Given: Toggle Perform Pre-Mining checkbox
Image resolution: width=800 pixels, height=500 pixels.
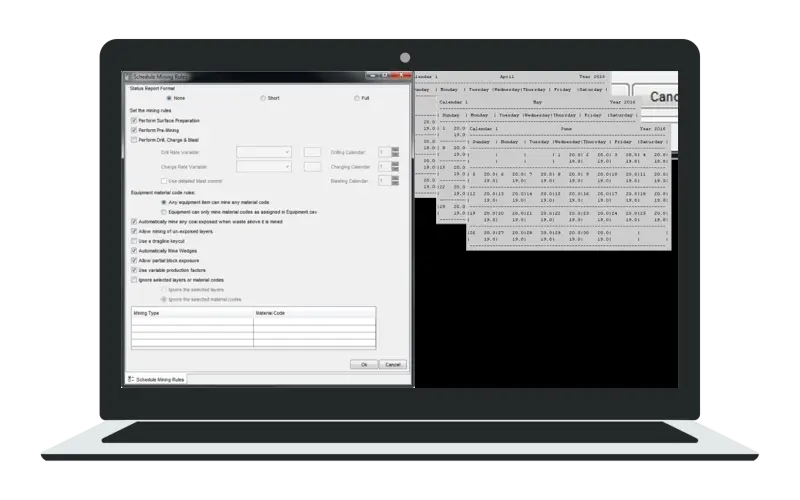Looking at the screenshot, I should 134,130.
